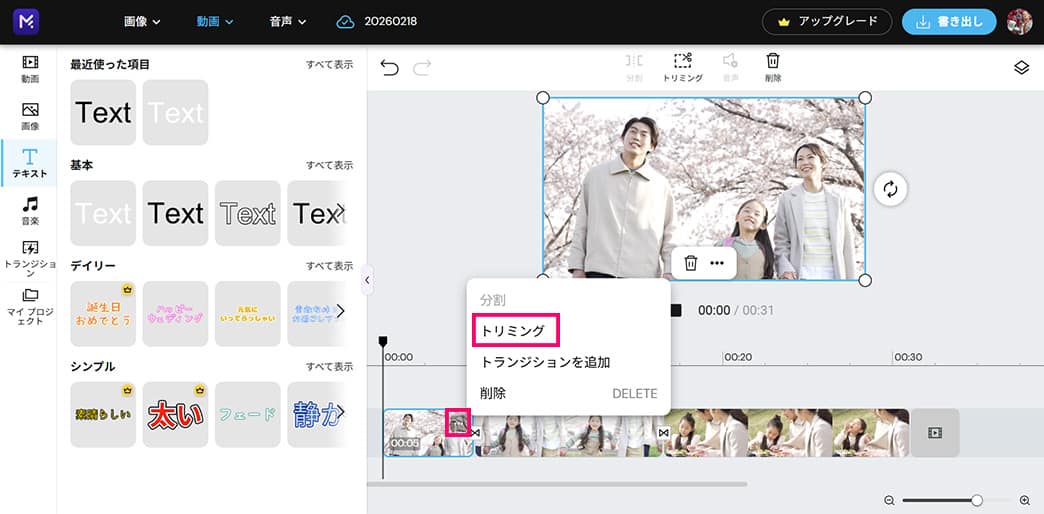The height and width of the screenshot is (514, 1044).
Task: Click the timeline playhead marker
Action: pos(383,341)
